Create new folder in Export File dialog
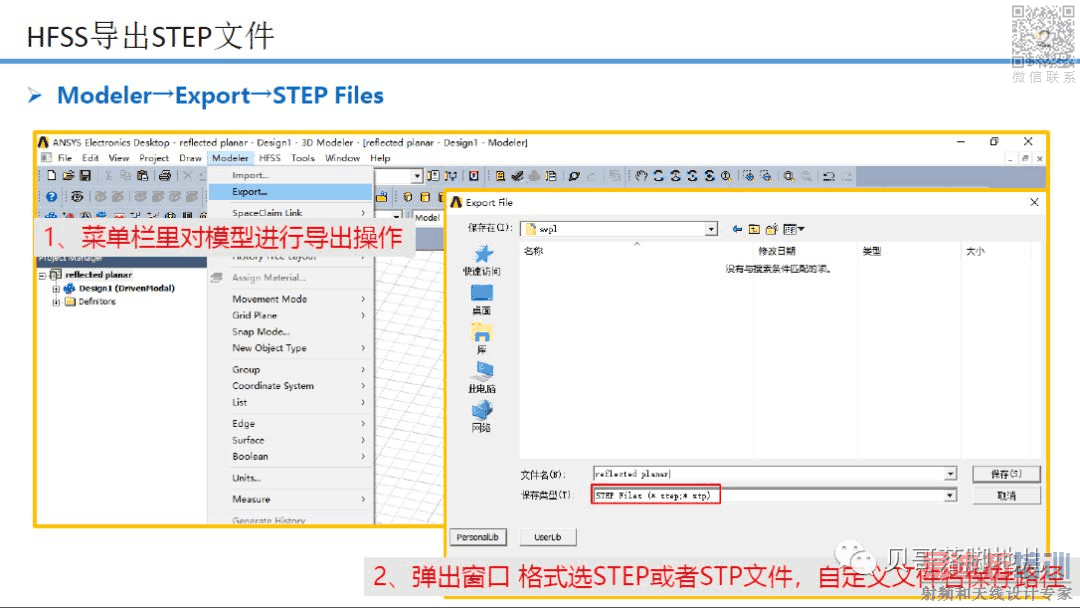Viewport: 1080px width, 608px height. 772,229
